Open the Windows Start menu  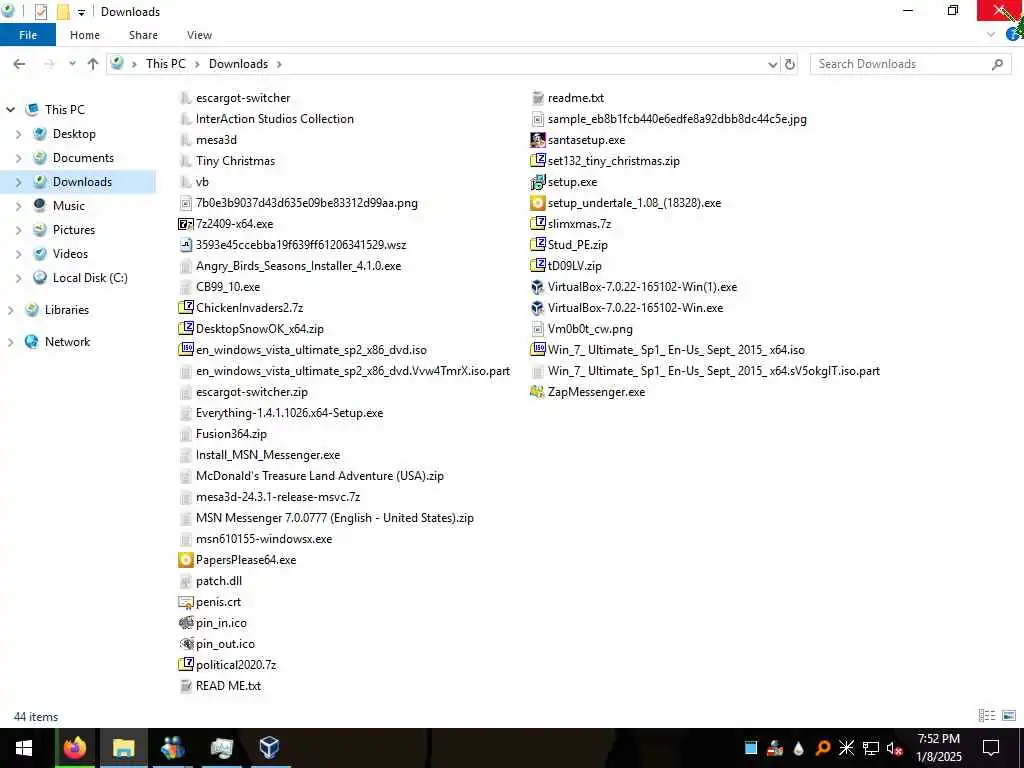(24, 748)
